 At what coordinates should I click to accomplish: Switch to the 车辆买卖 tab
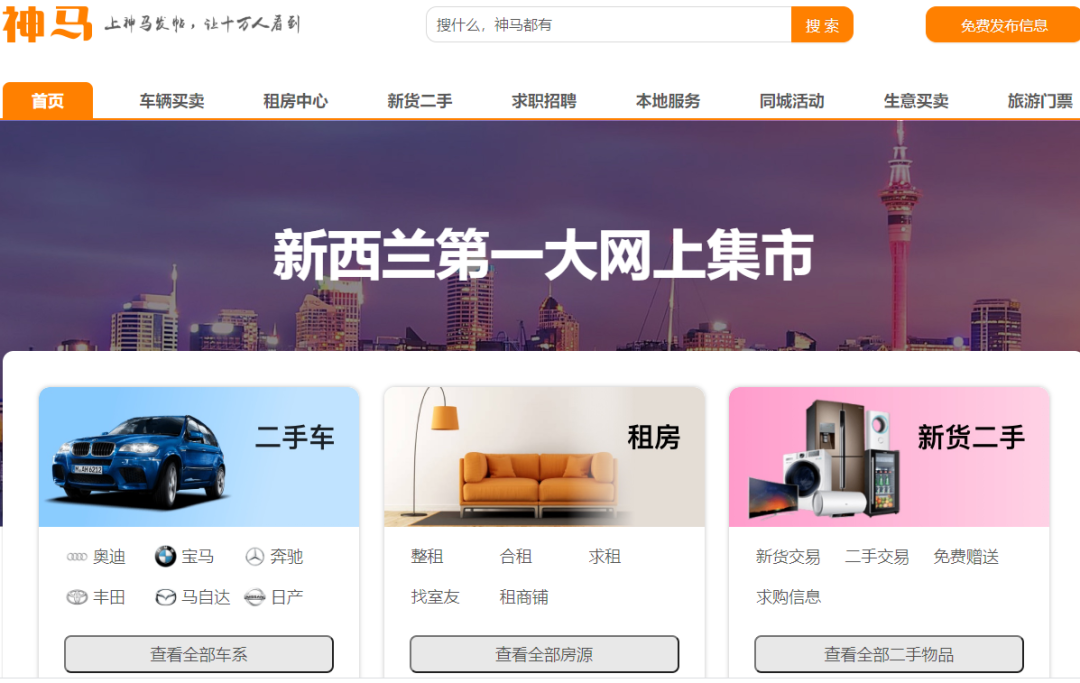click(172, 101)
